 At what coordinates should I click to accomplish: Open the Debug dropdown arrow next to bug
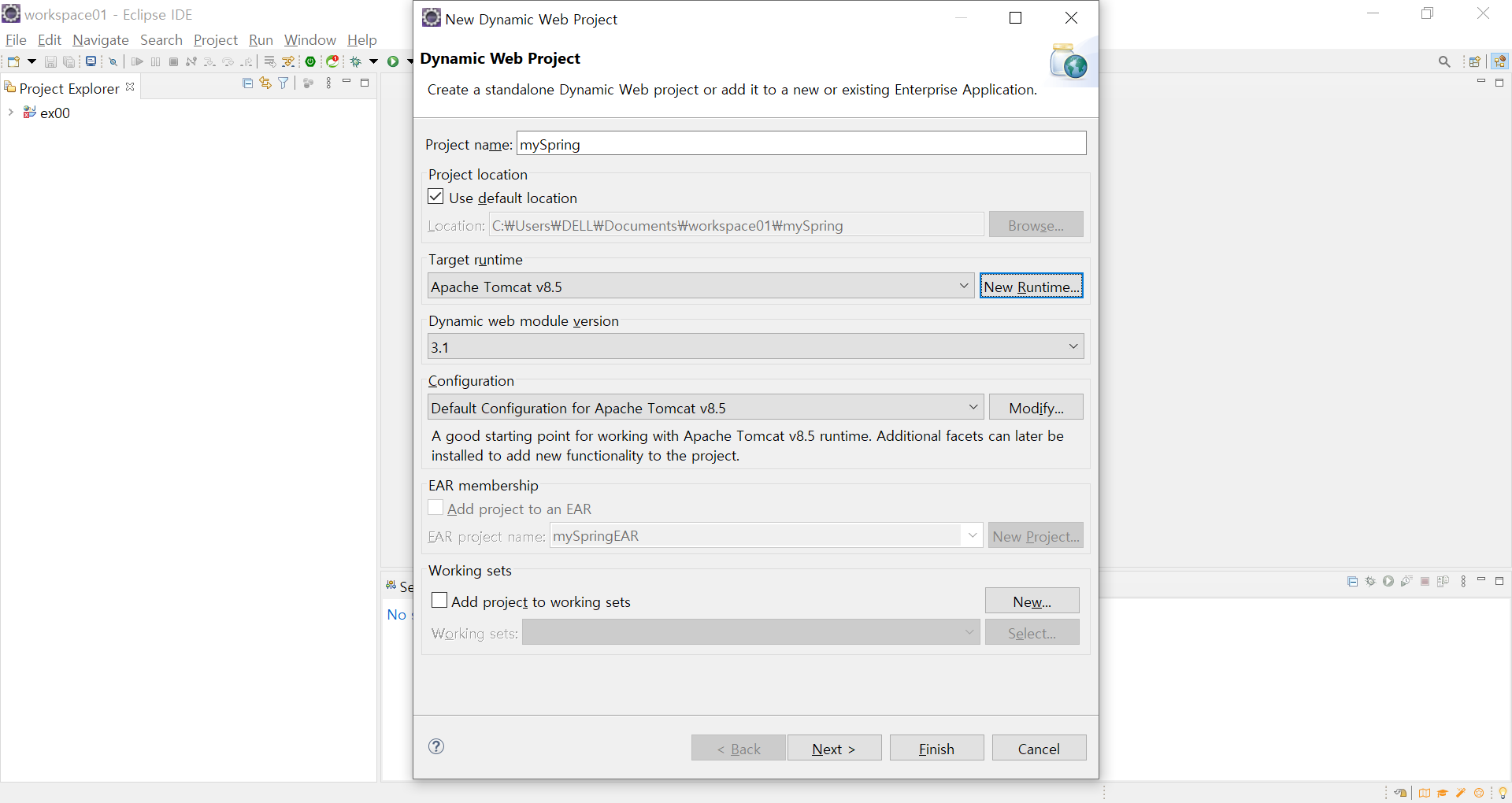click(373, 61)
